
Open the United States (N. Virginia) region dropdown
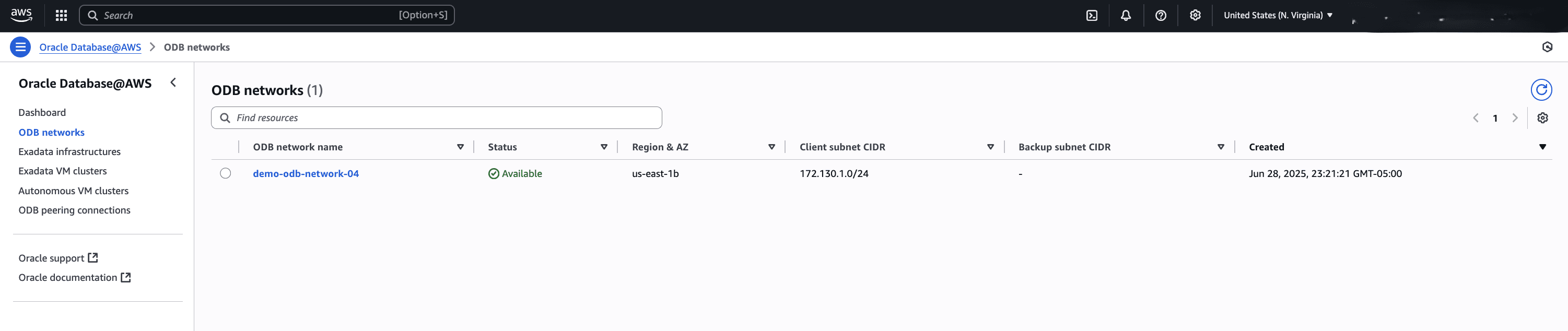point(1278,15)
